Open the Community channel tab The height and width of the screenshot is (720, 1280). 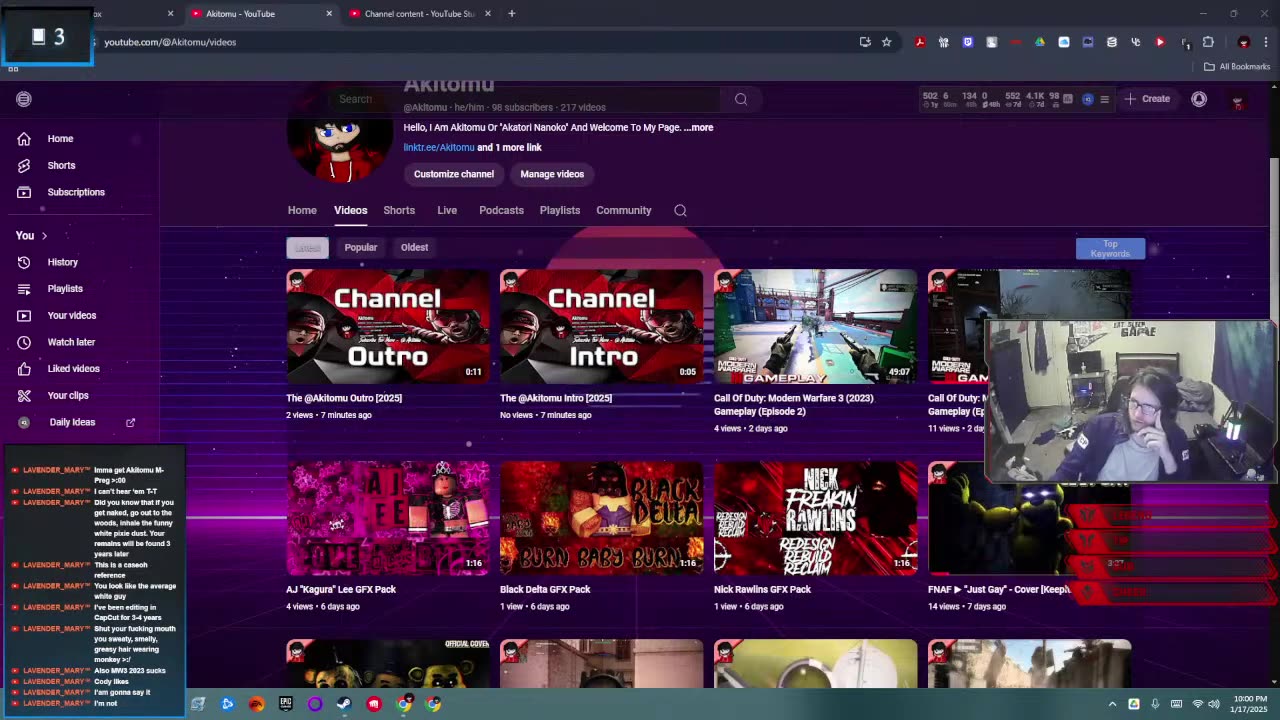click(624, 210)
